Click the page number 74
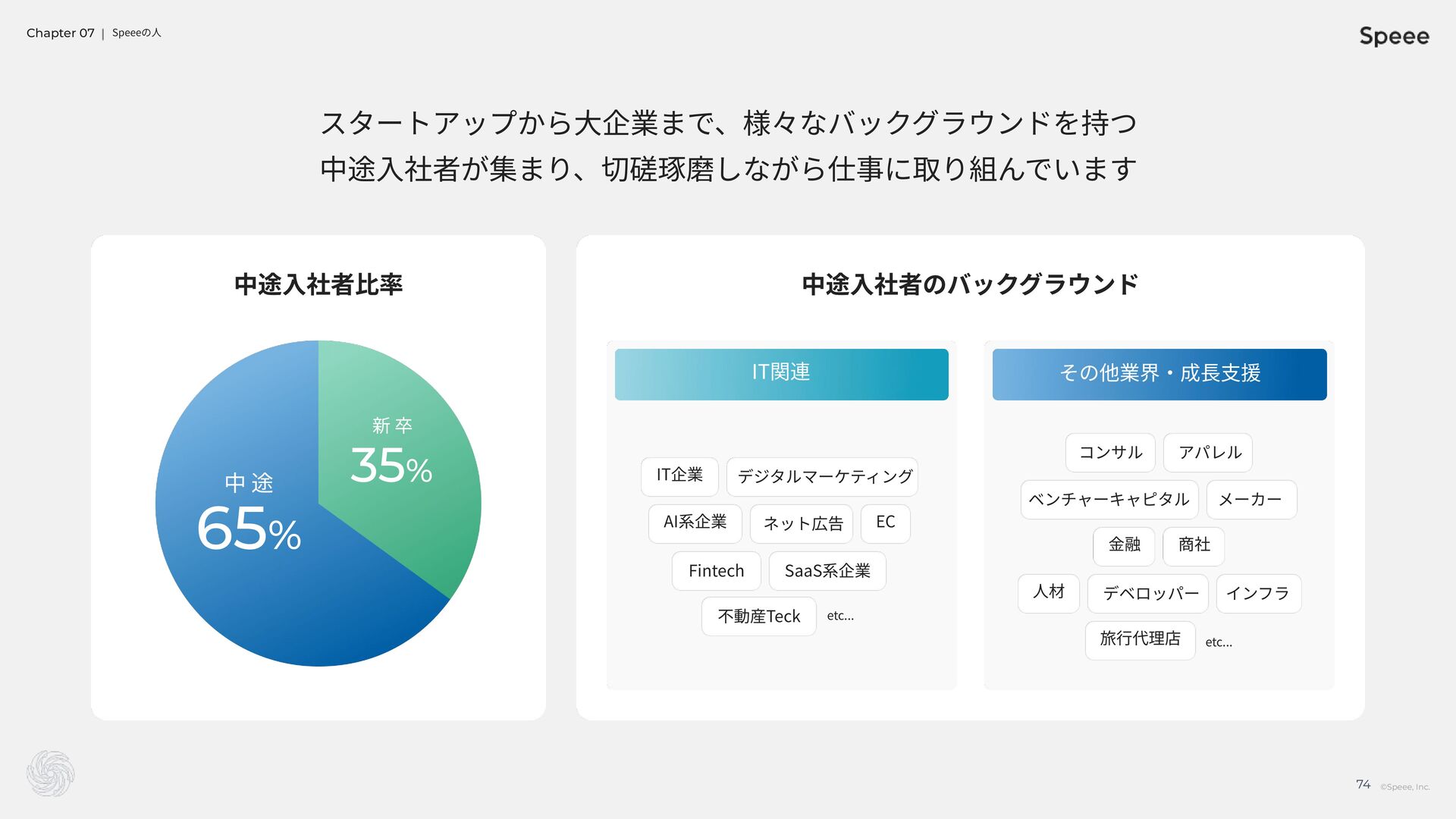Screen dimensions: 1456x819 coord(1363,785)
